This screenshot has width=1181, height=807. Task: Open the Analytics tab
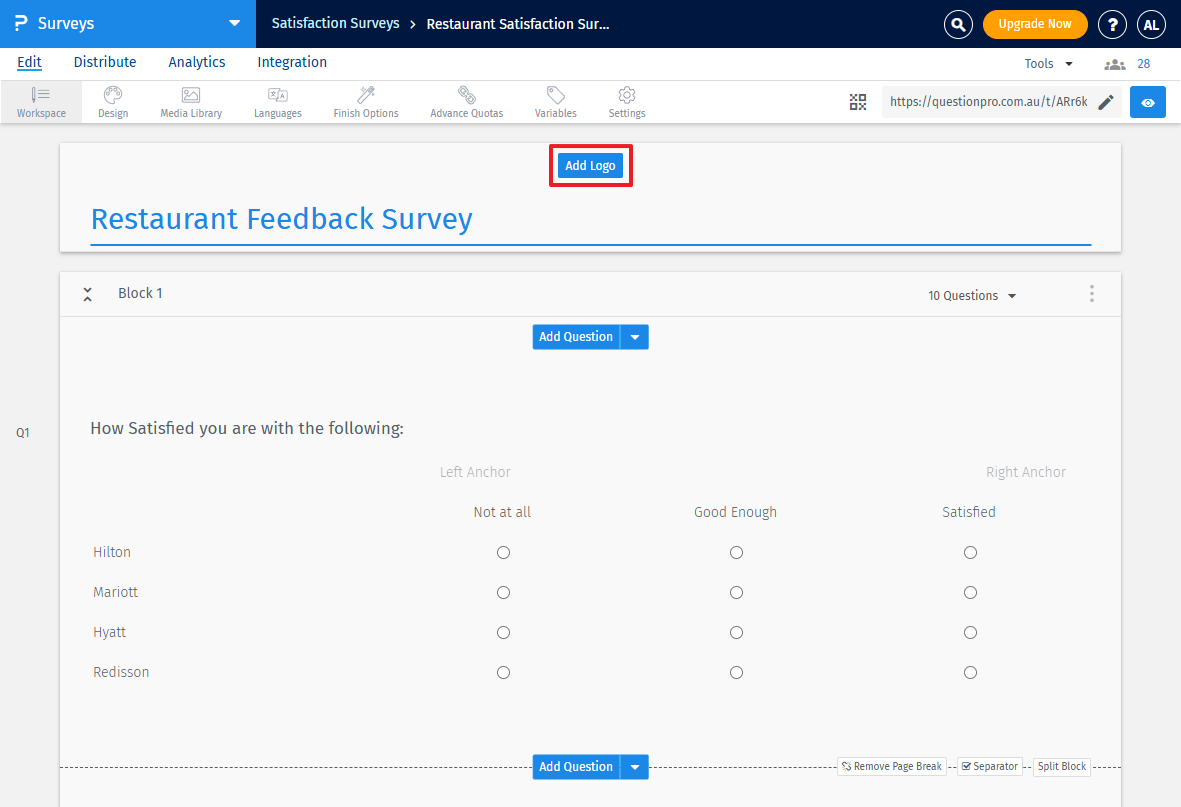[x=196, y=62]
